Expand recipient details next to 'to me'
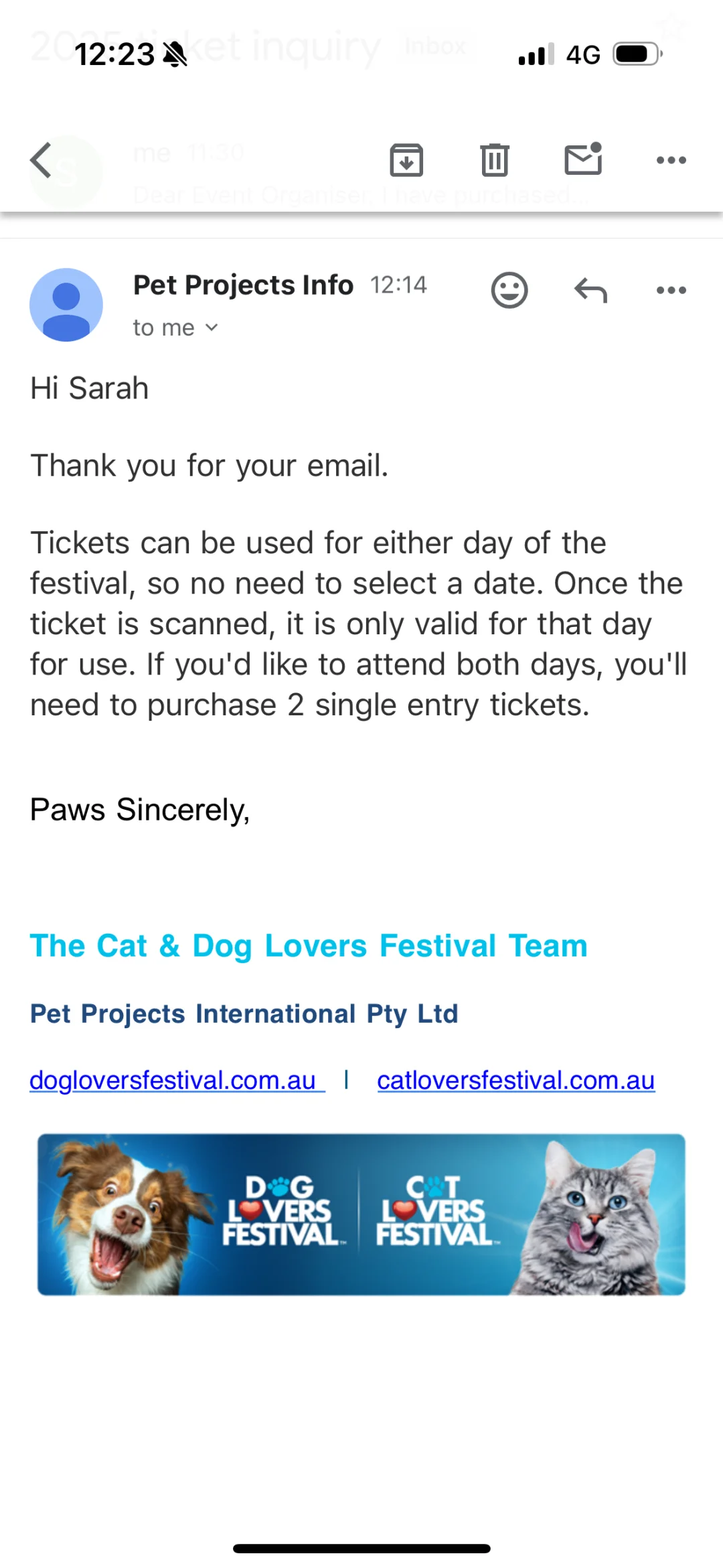 (x=212, y=328)
